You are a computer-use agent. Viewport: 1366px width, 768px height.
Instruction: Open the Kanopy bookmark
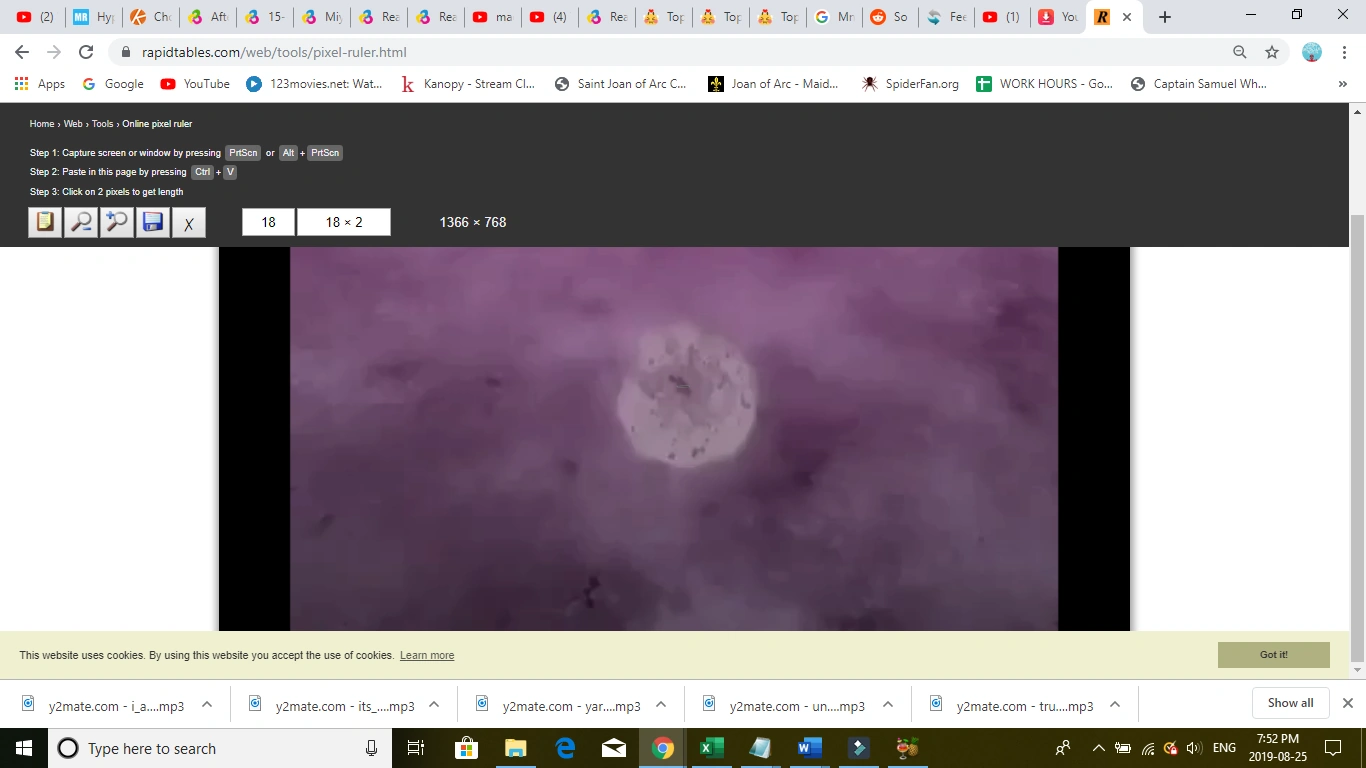(468, 84)
